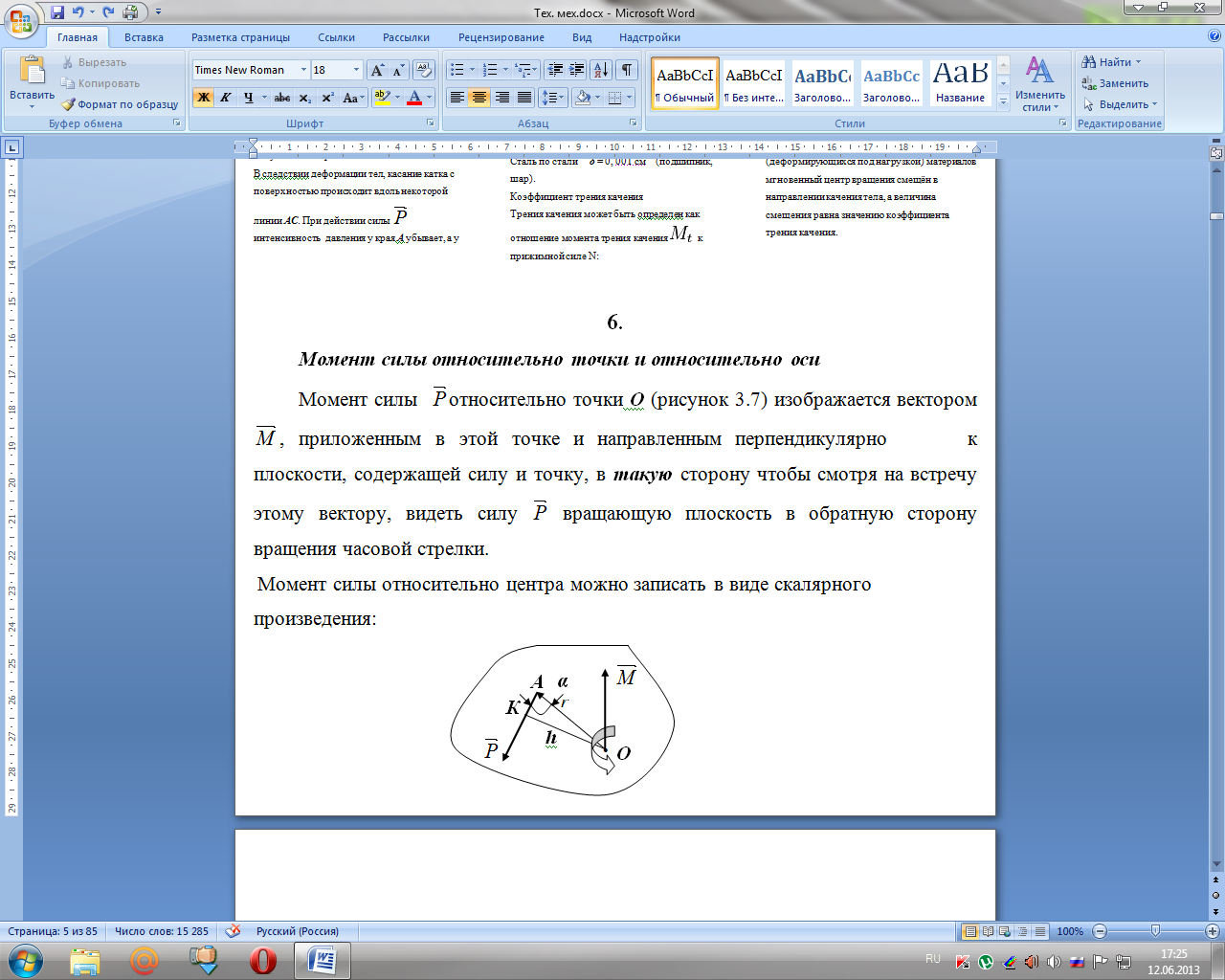Expand styles gallery more arrow
This screenshot has height=980, width=1225.
(x=1003, y=101)
